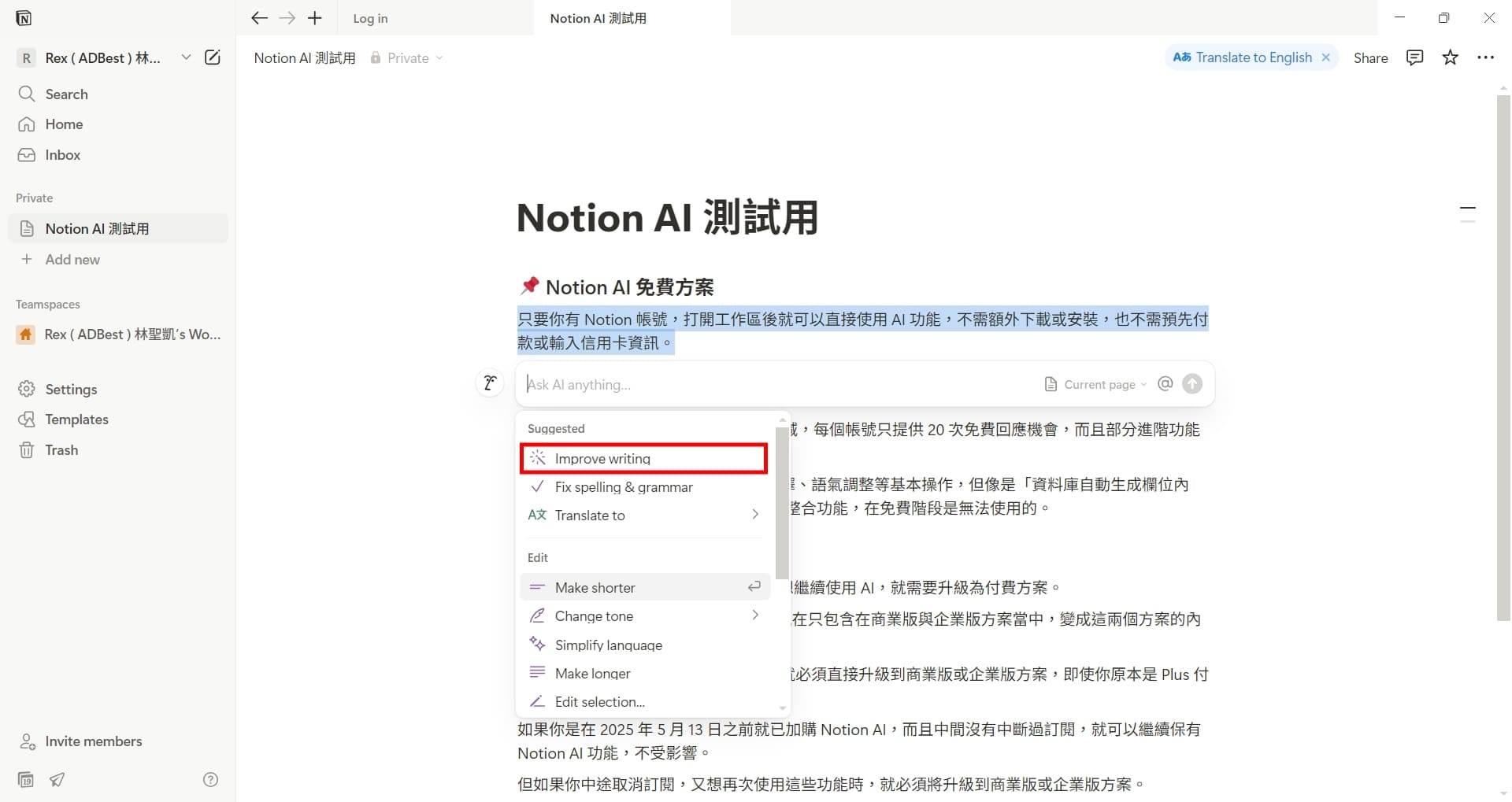Viewport: 1512px width, 802px height.
Task: Open Trash from the sidebar
Action: coord(61,449)
